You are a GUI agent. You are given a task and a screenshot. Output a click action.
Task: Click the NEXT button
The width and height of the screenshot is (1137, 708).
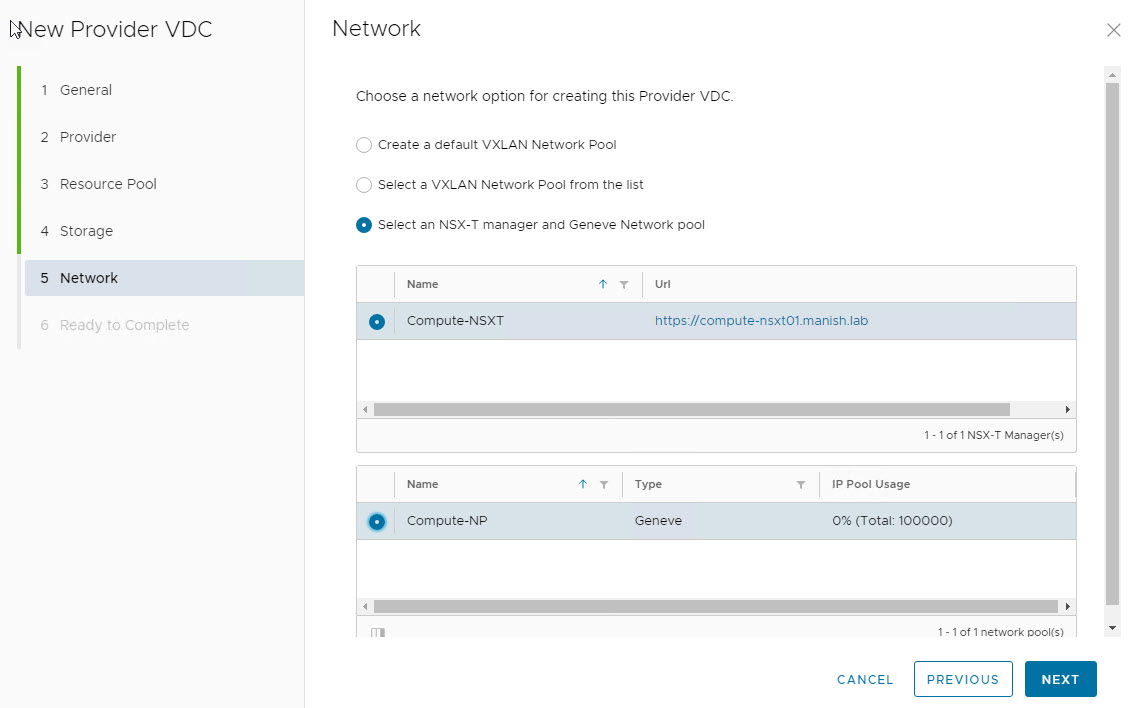[x=1060, y=679]
